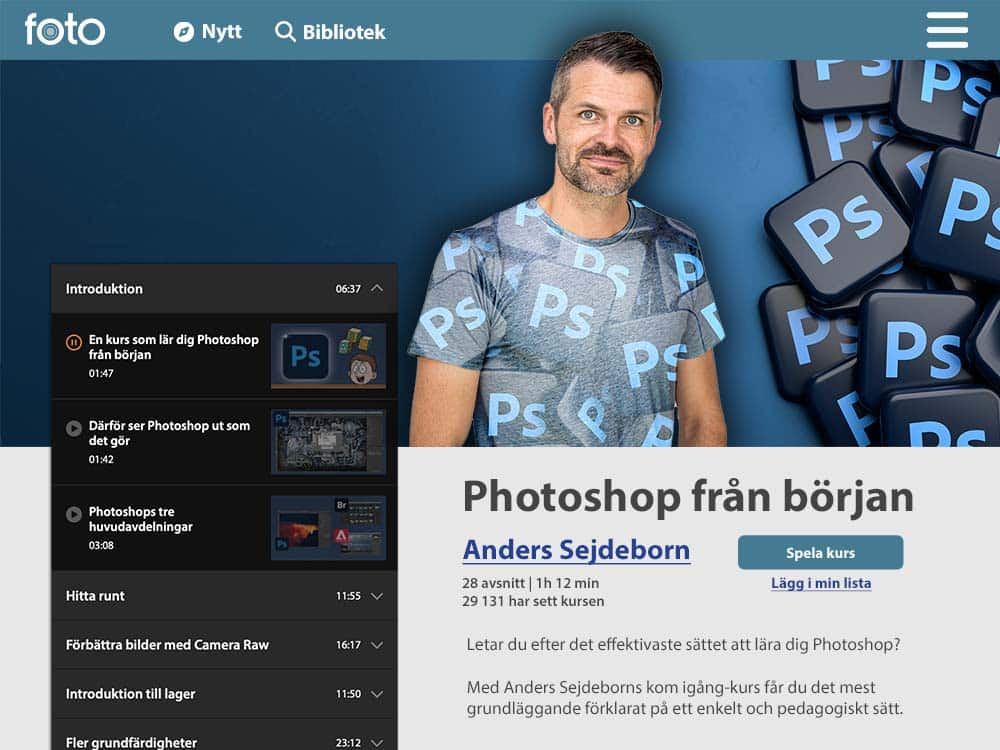Open the foto logo home link
This screenshot has height=750, width=1000.
coord(64,30)
